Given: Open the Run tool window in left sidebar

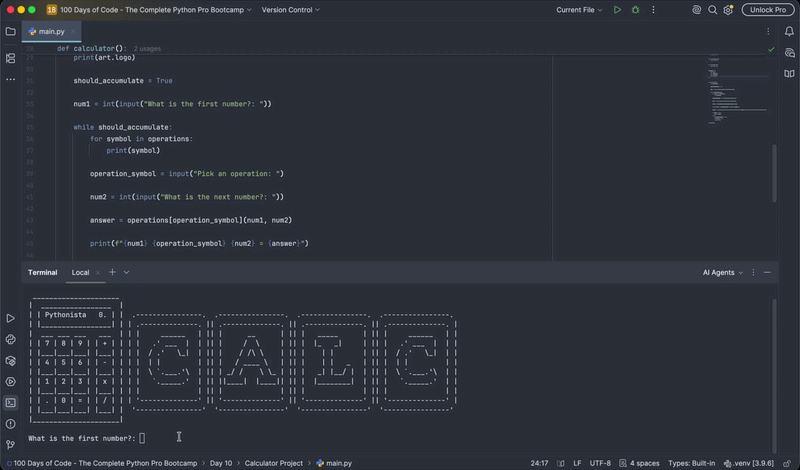Looking at the screenshot, I should 10,318.
